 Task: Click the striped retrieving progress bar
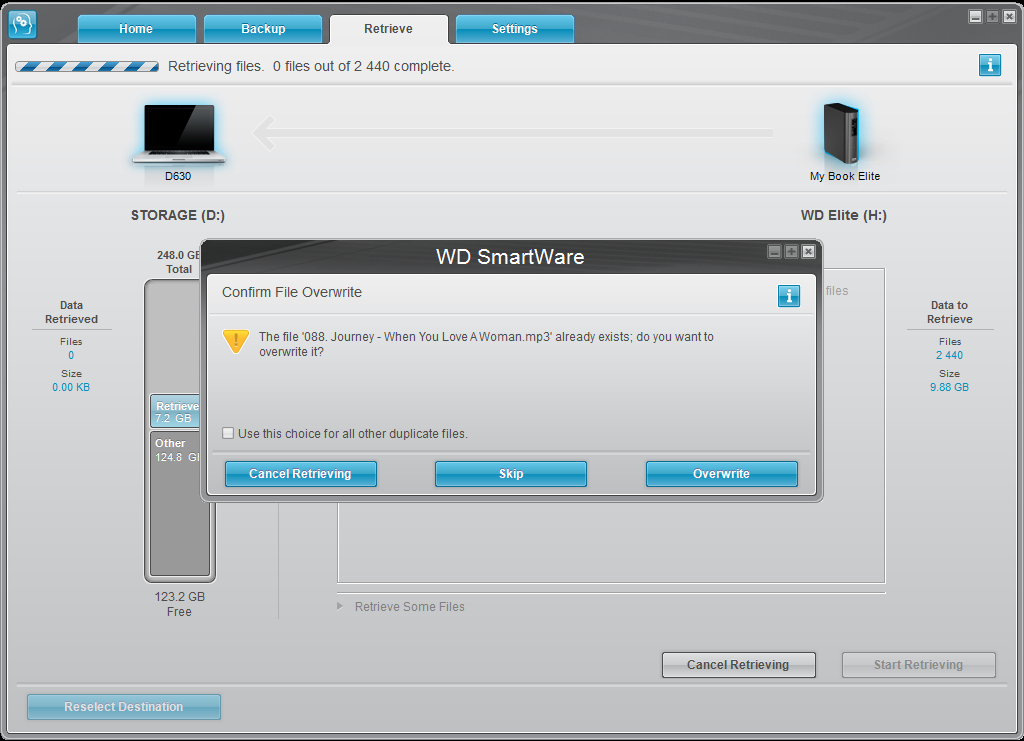87,66
